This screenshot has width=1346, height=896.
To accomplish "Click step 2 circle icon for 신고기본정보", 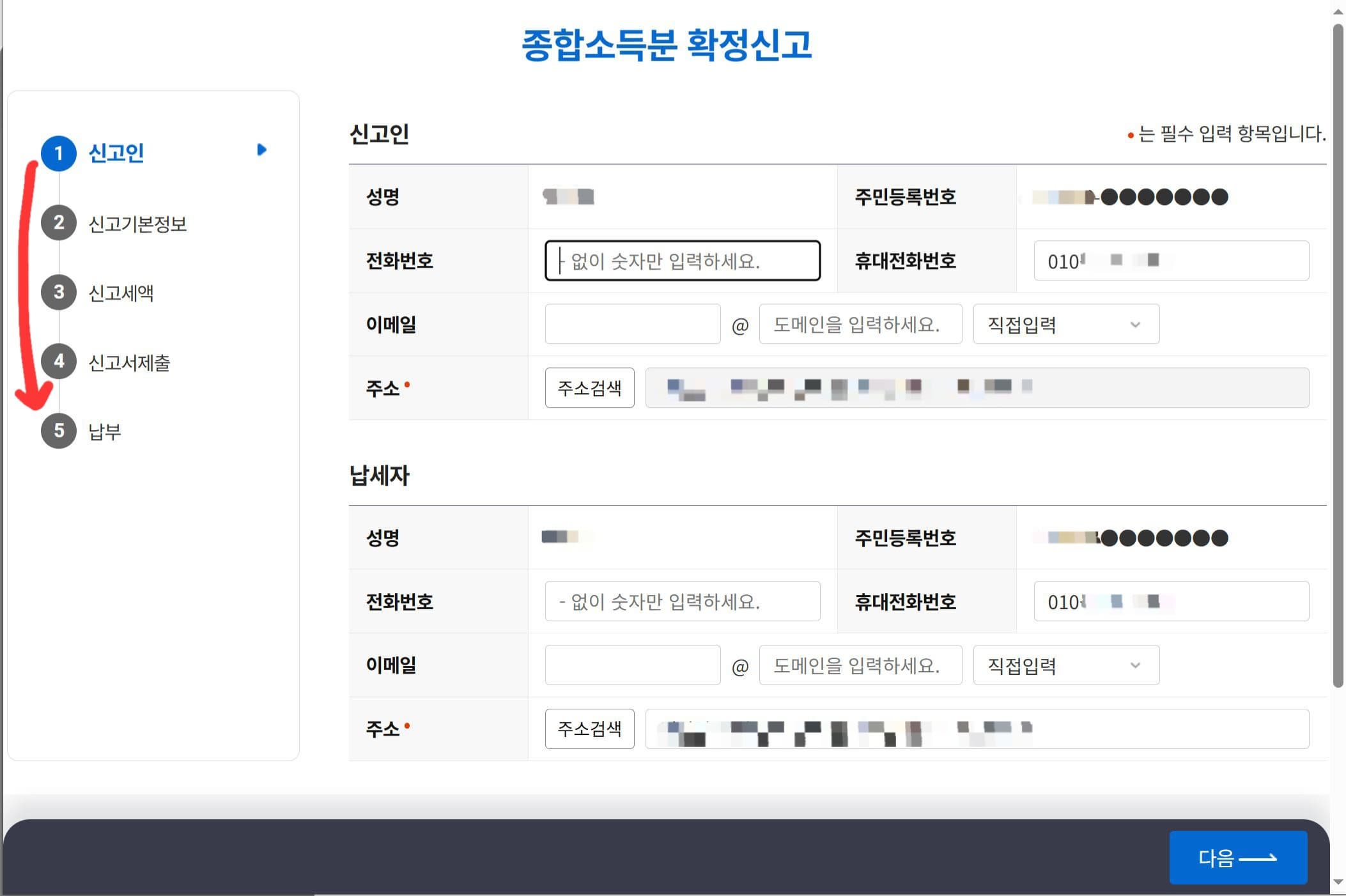I will pyautogui.click(x=58, y=223).
